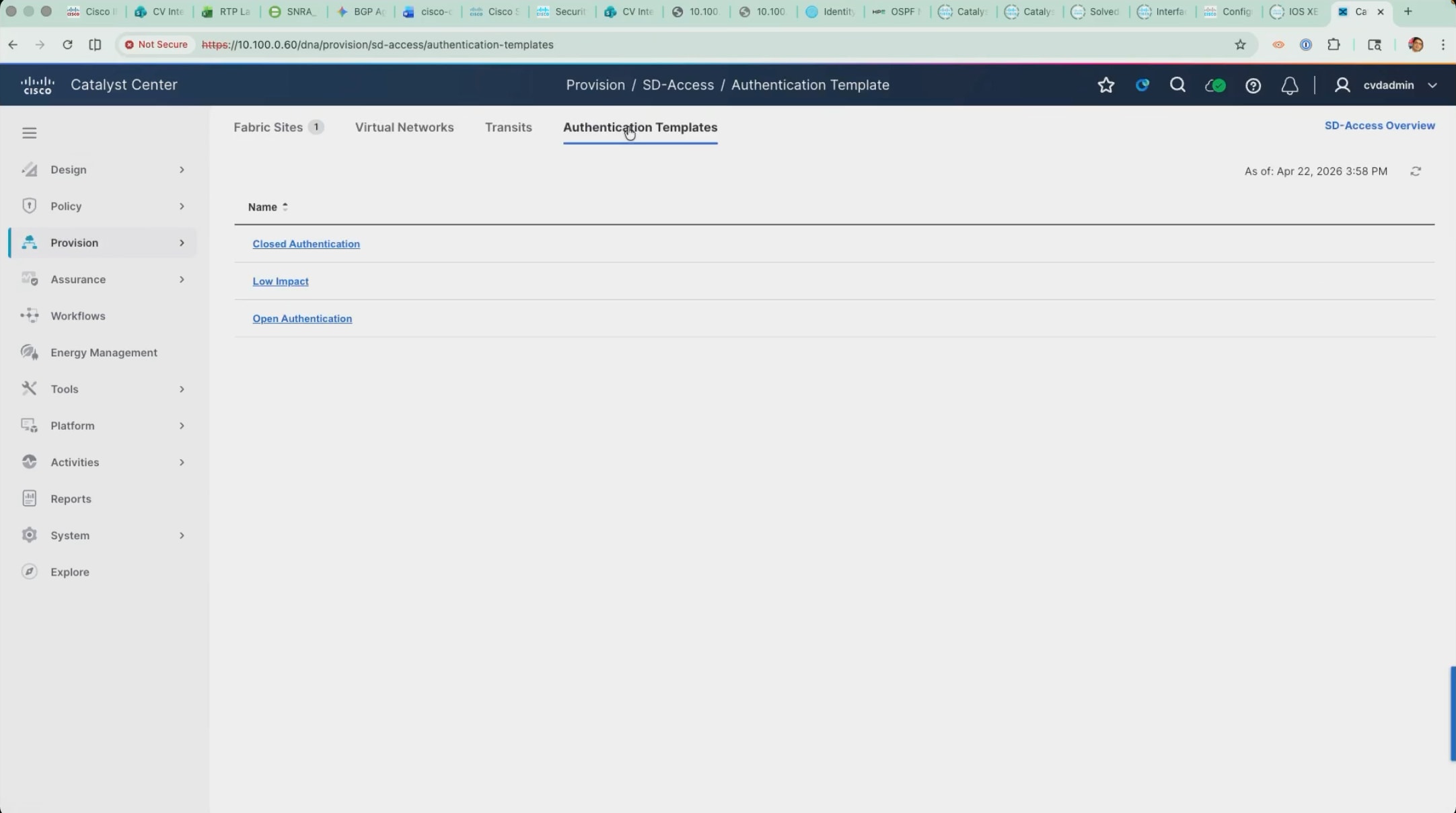Go back with browser back arrow
The image size is (1456, 813).
pos(13,44)
